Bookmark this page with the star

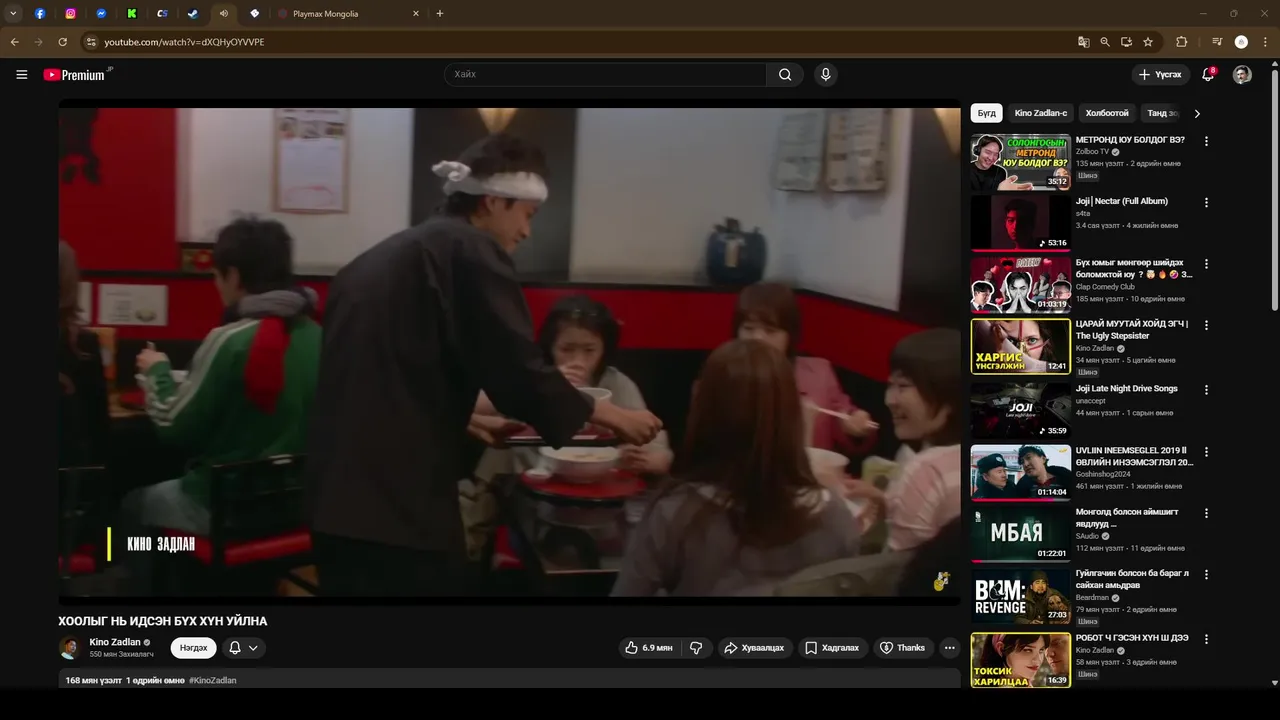point(1148,42)
